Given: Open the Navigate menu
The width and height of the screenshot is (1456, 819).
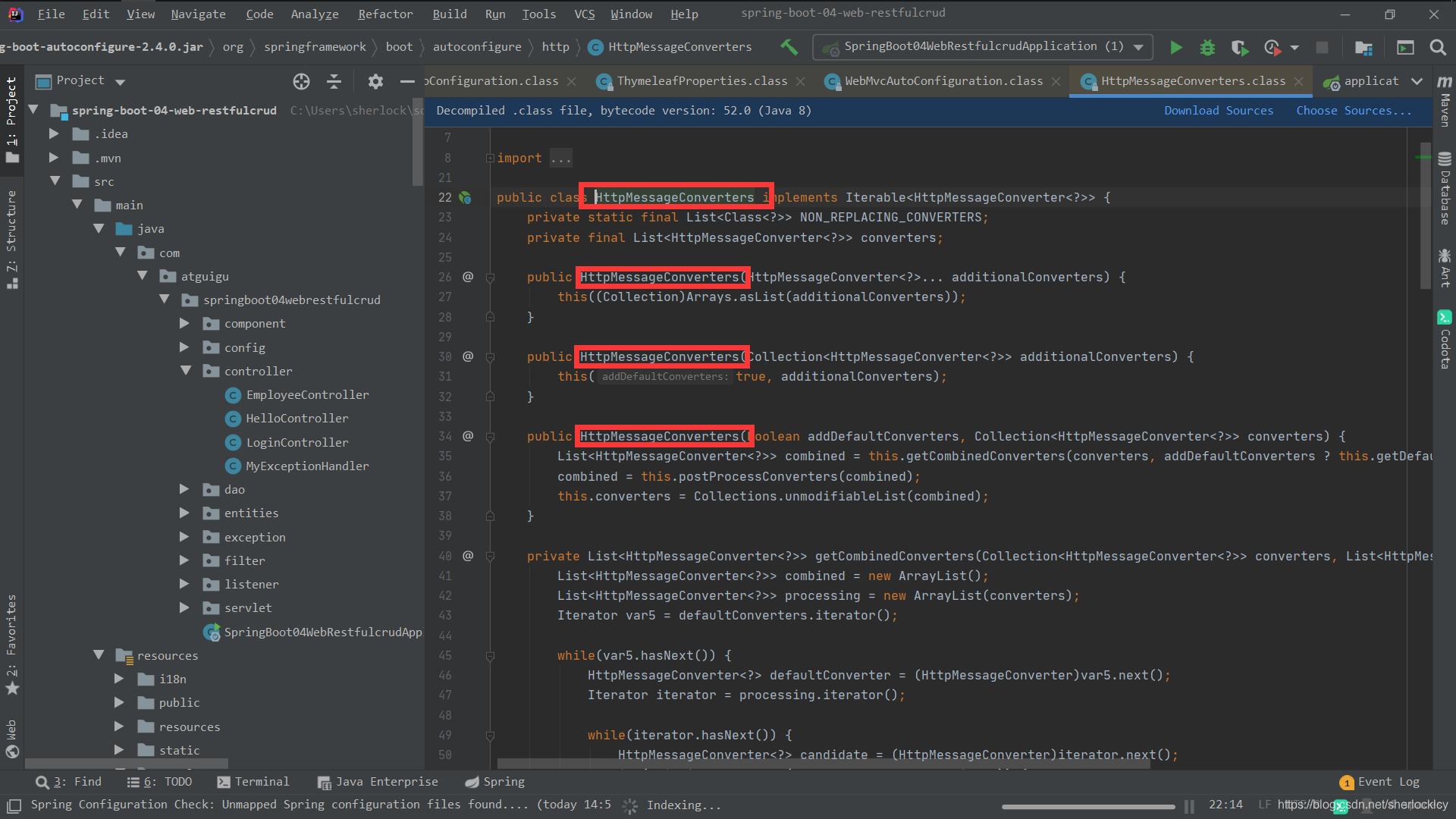Looking at the screenshot, I should tap(198, 14).
